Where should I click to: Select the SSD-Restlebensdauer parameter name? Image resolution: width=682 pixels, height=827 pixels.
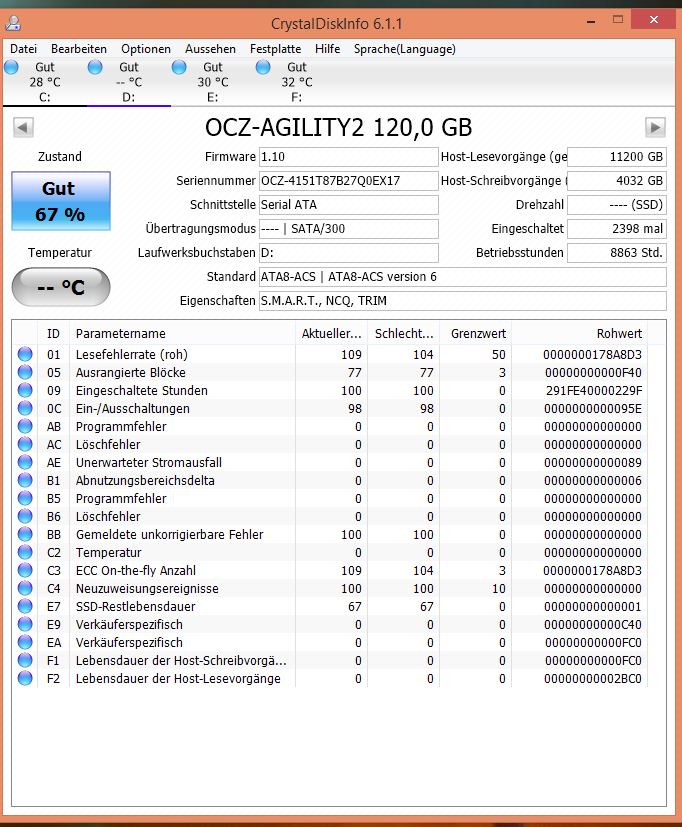coord(136,607)
